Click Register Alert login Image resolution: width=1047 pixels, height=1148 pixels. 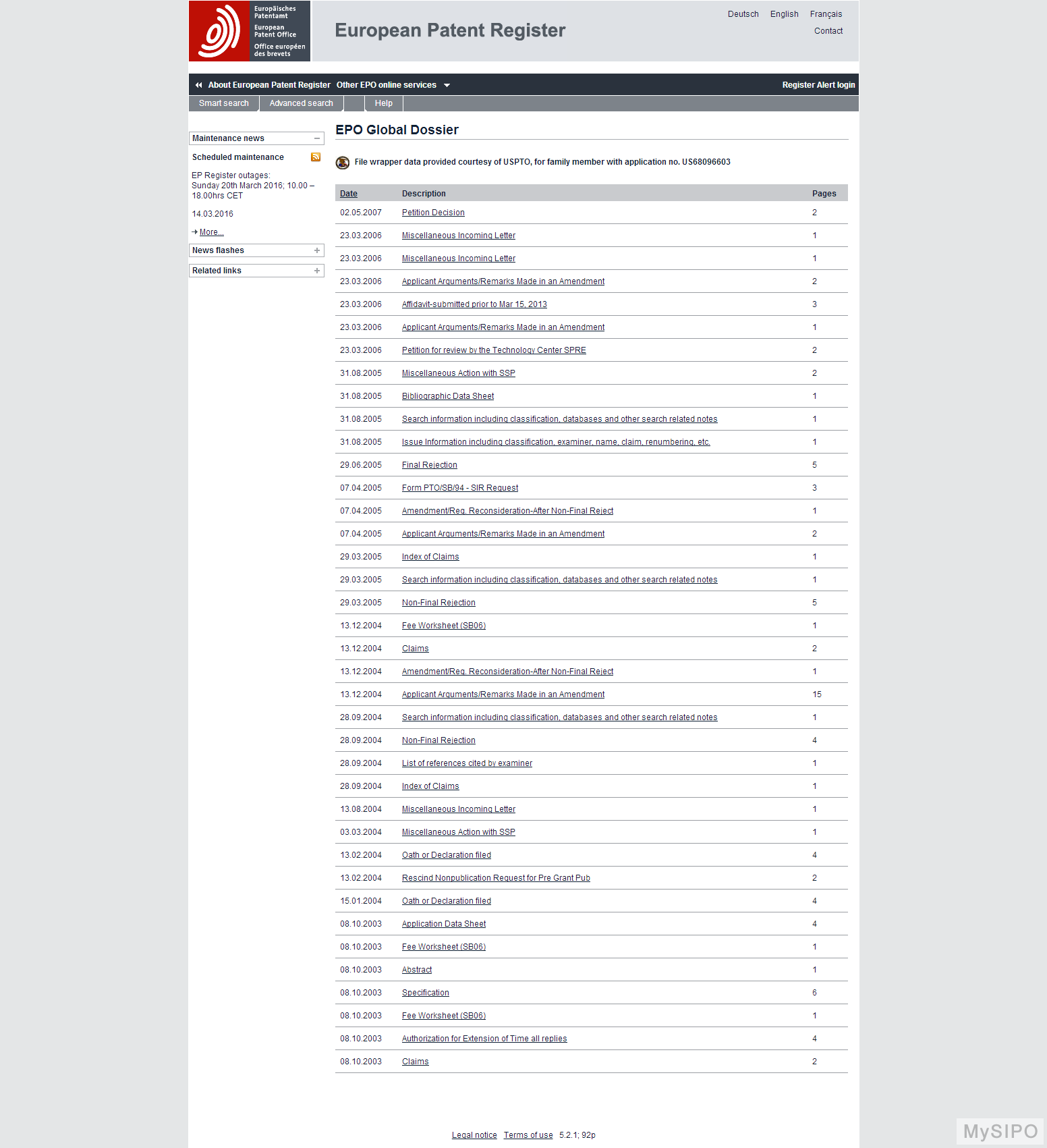point(818,85)
